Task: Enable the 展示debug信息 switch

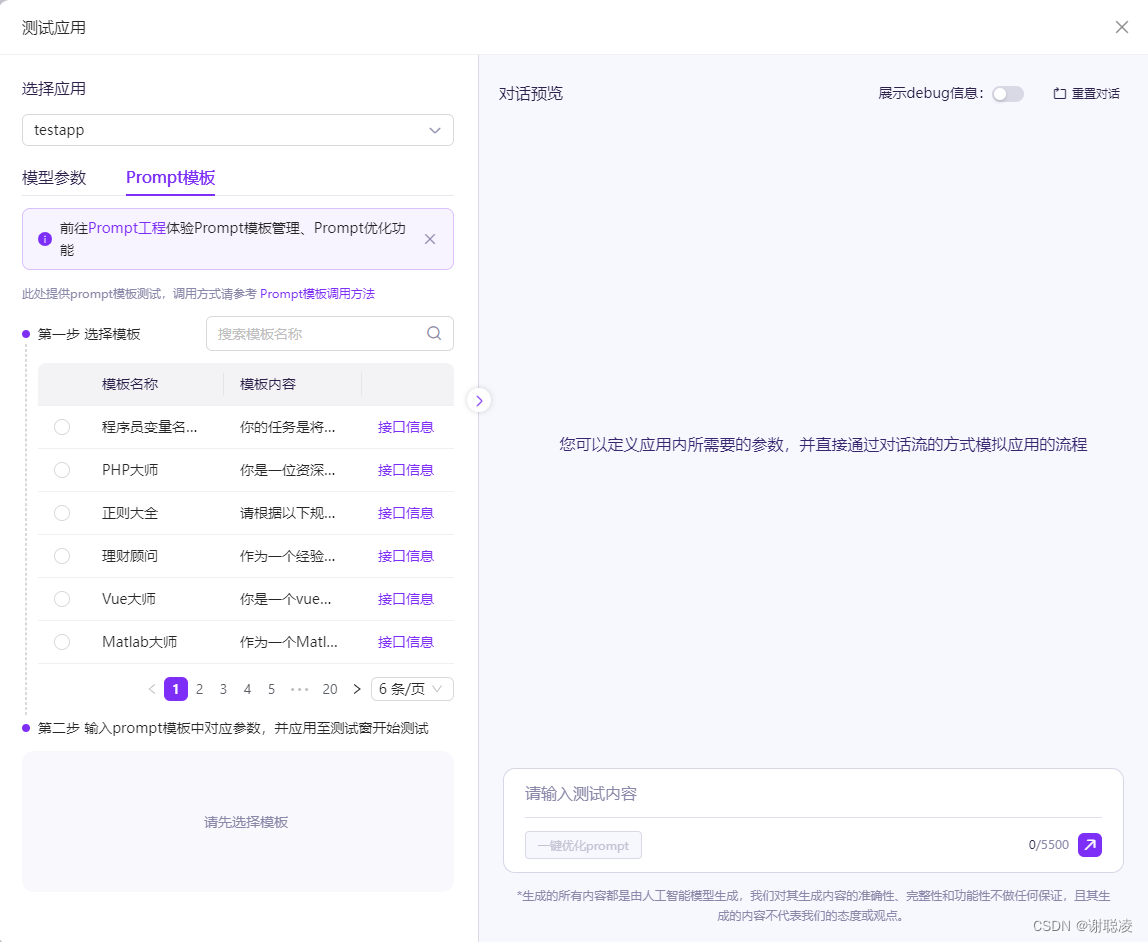Action: tap(1007, 93)
